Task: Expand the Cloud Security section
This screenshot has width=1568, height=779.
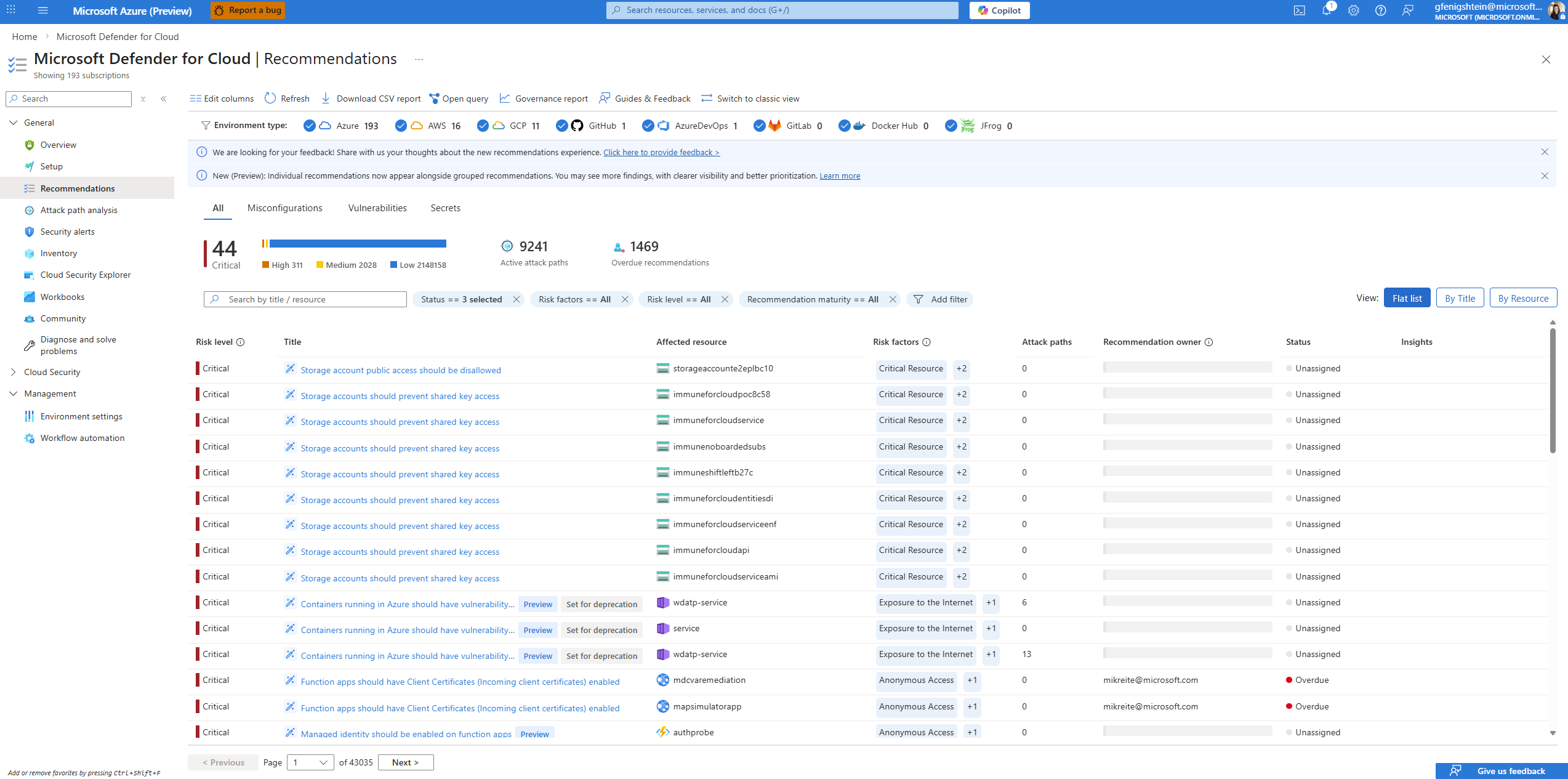Action: click(x=14, y=372)
